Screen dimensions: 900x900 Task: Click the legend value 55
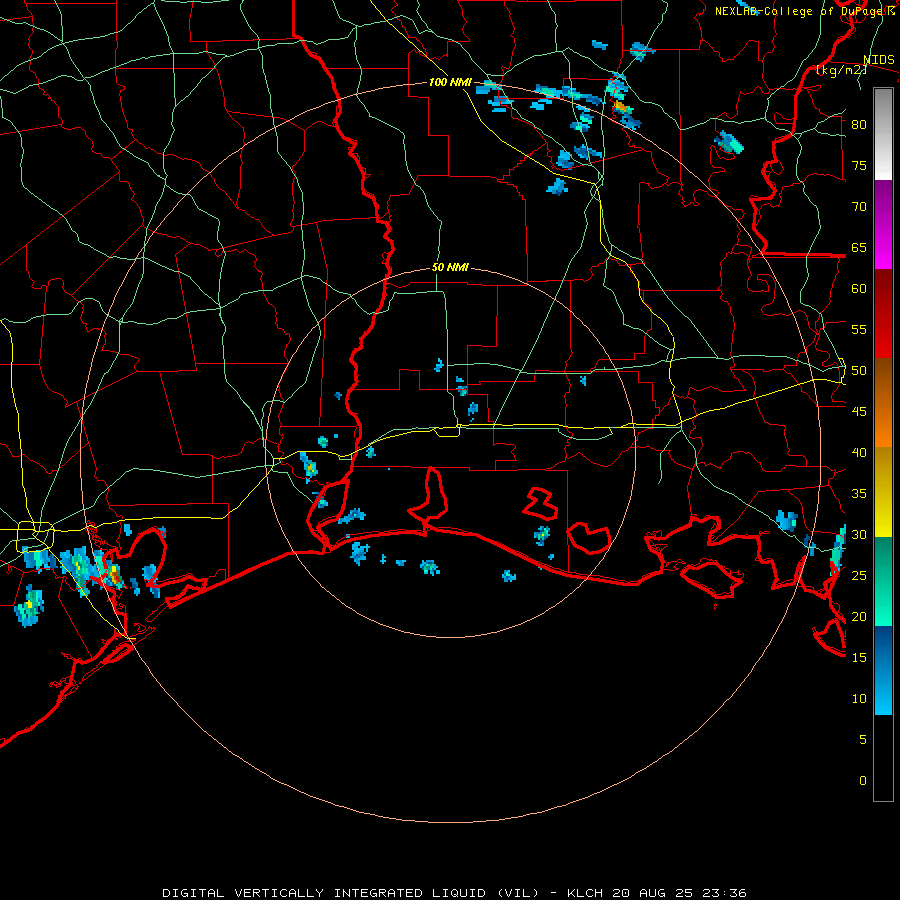[x=859, y=330]
